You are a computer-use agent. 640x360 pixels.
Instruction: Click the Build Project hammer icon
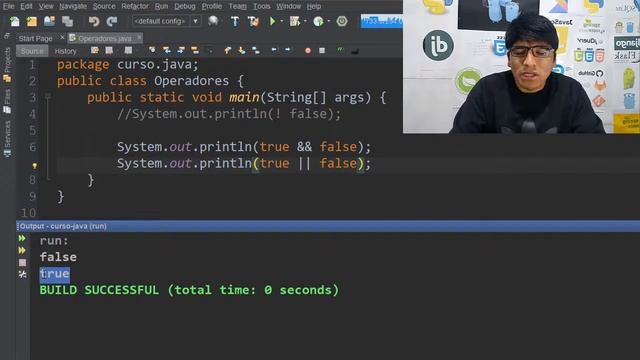[235, 21]
